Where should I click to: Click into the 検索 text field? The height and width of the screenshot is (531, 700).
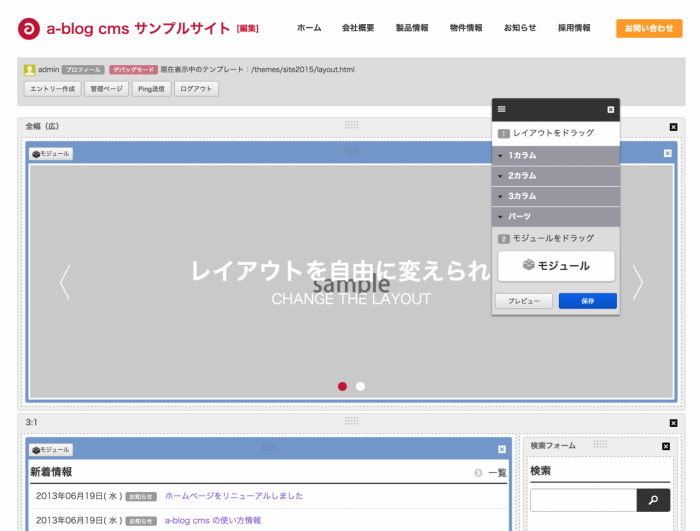coord(583,500)
